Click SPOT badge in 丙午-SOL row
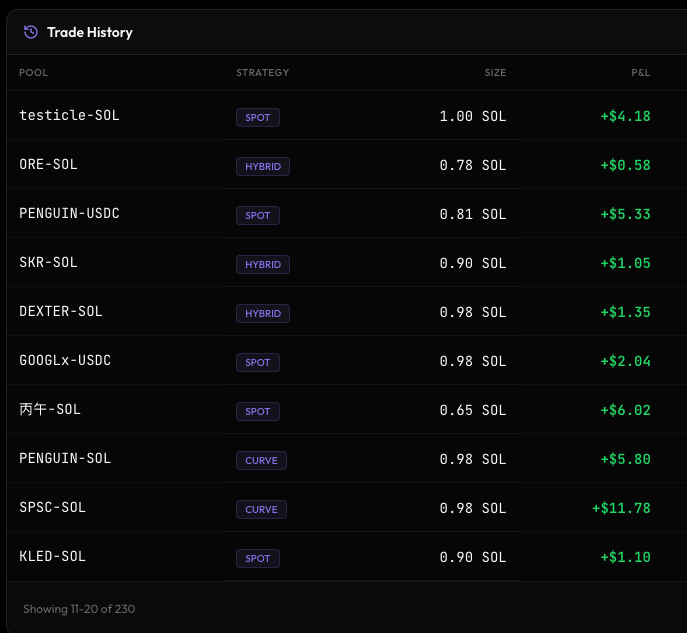Screen dimensions: 687x633 coord(258,412)
